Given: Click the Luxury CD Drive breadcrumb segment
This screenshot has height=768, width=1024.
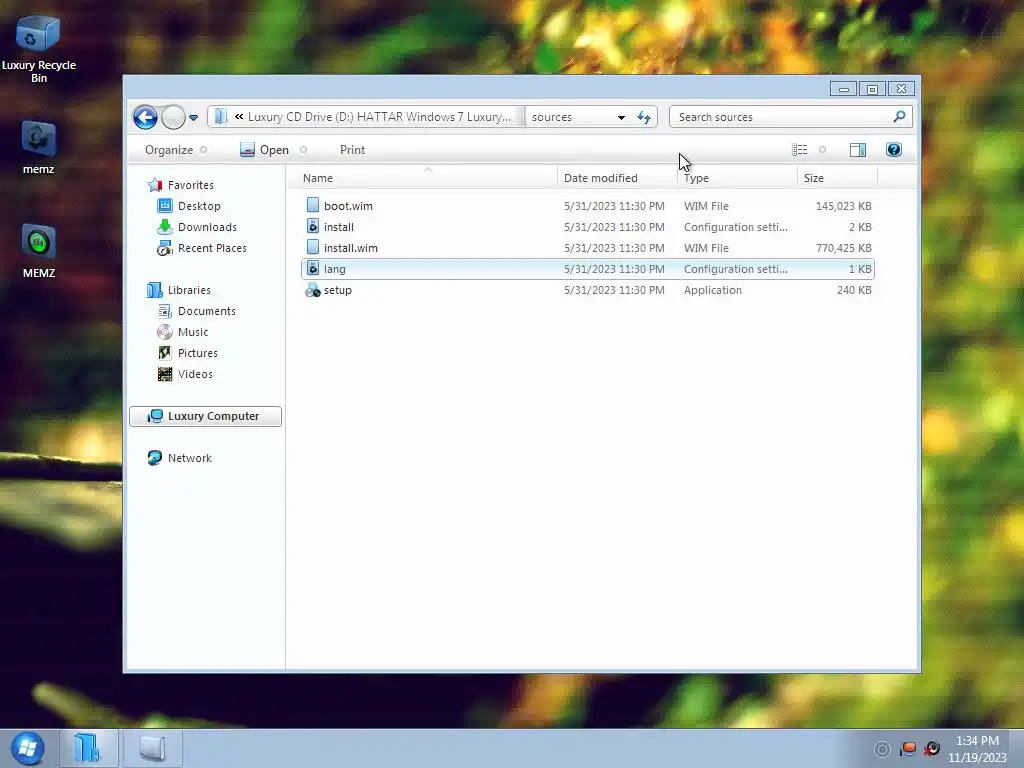Looking at the screenshot, I should [379, 117].
